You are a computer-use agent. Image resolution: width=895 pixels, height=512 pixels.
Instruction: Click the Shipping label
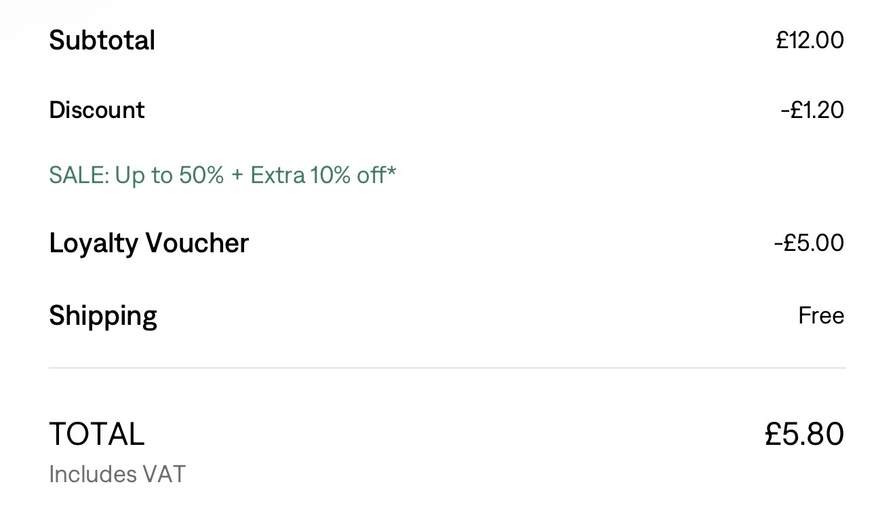103,316
